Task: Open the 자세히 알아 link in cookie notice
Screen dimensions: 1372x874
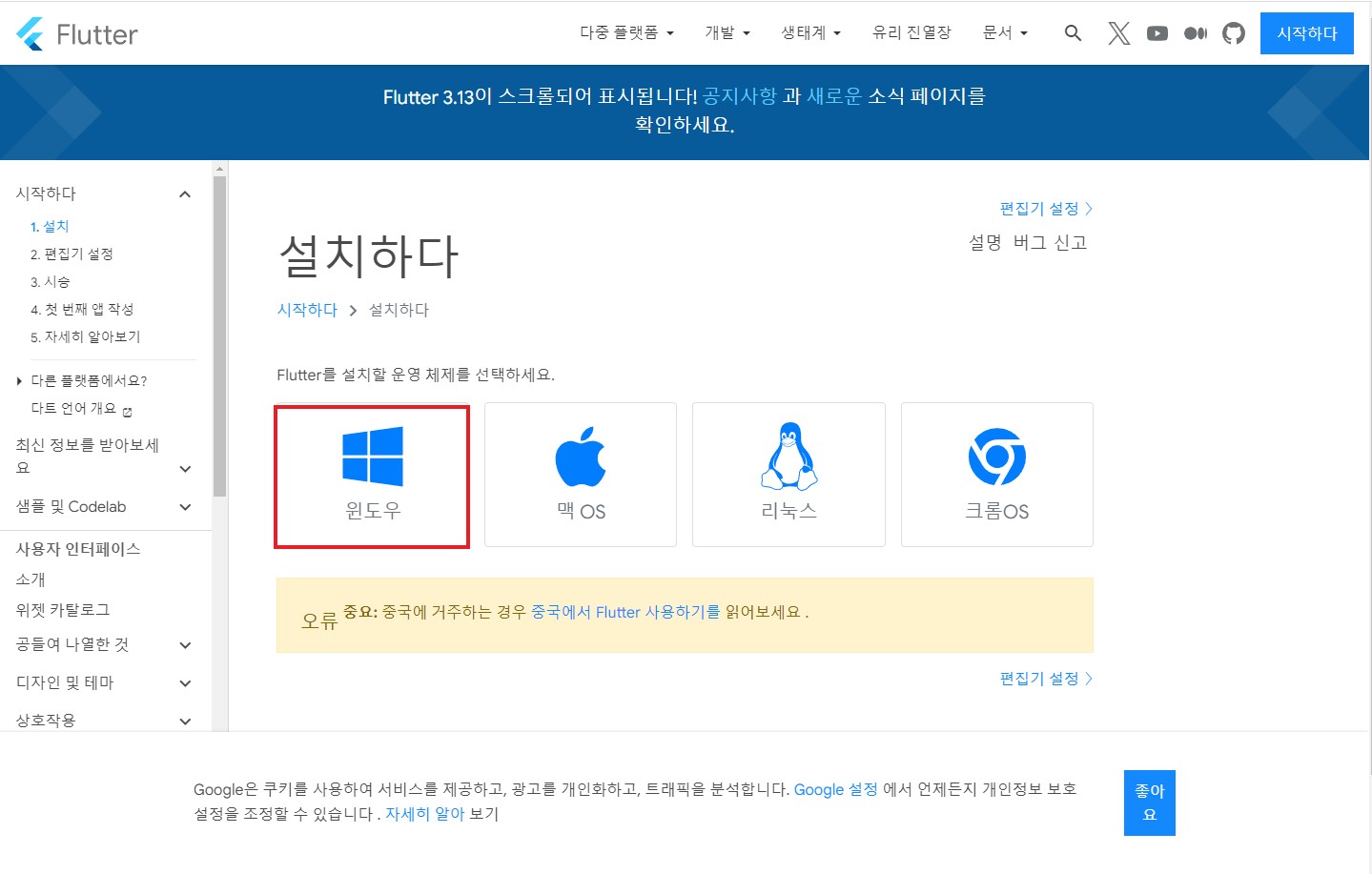Action: tap(424, 814)
